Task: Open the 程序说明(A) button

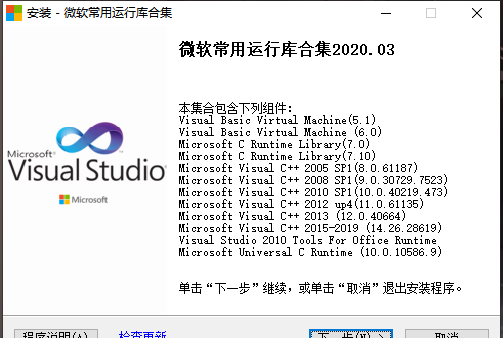Action: tap(56, 334)
